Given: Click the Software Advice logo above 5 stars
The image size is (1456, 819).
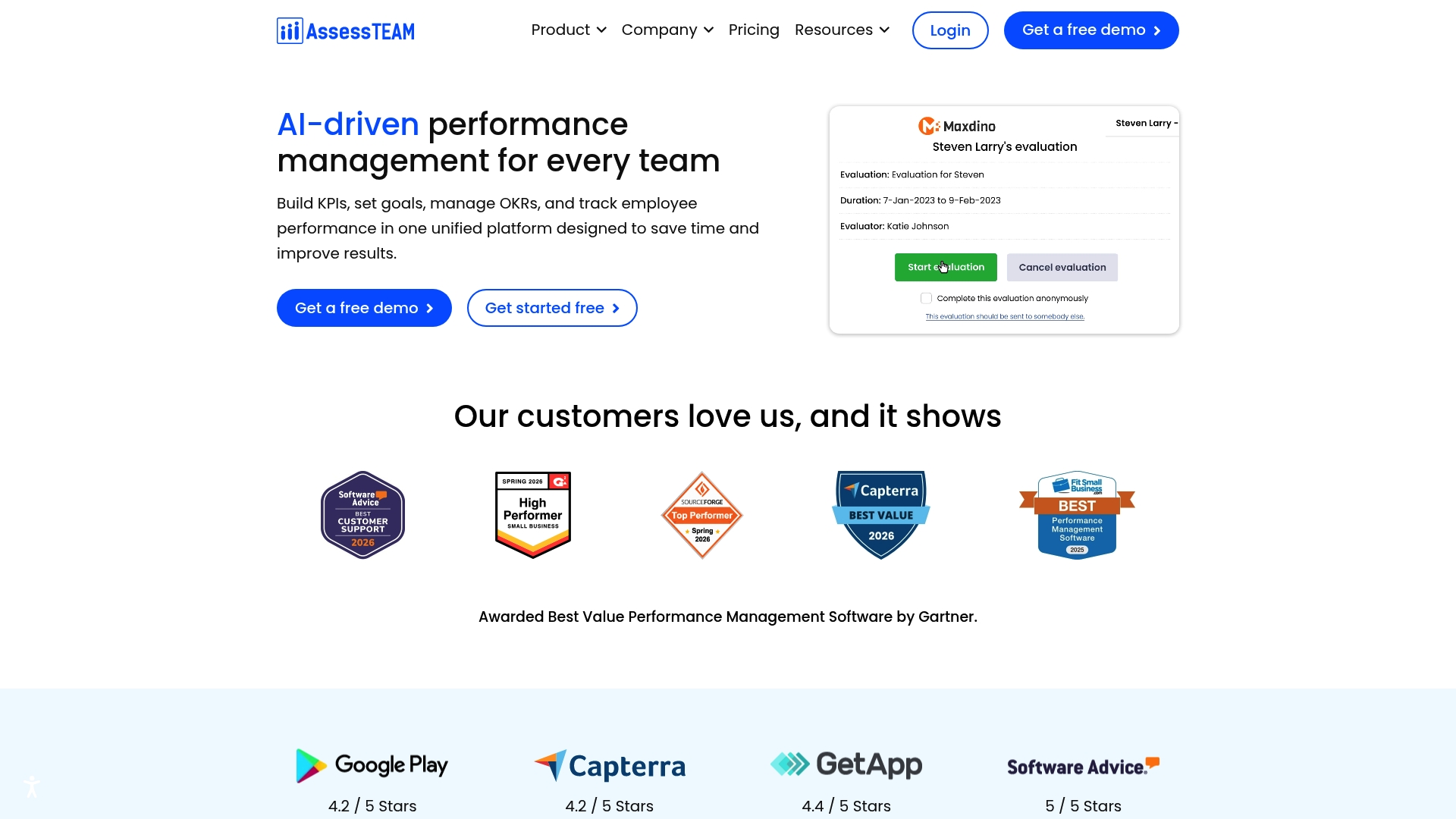Looking at the screenshot, I should [x=1083, y=767].
